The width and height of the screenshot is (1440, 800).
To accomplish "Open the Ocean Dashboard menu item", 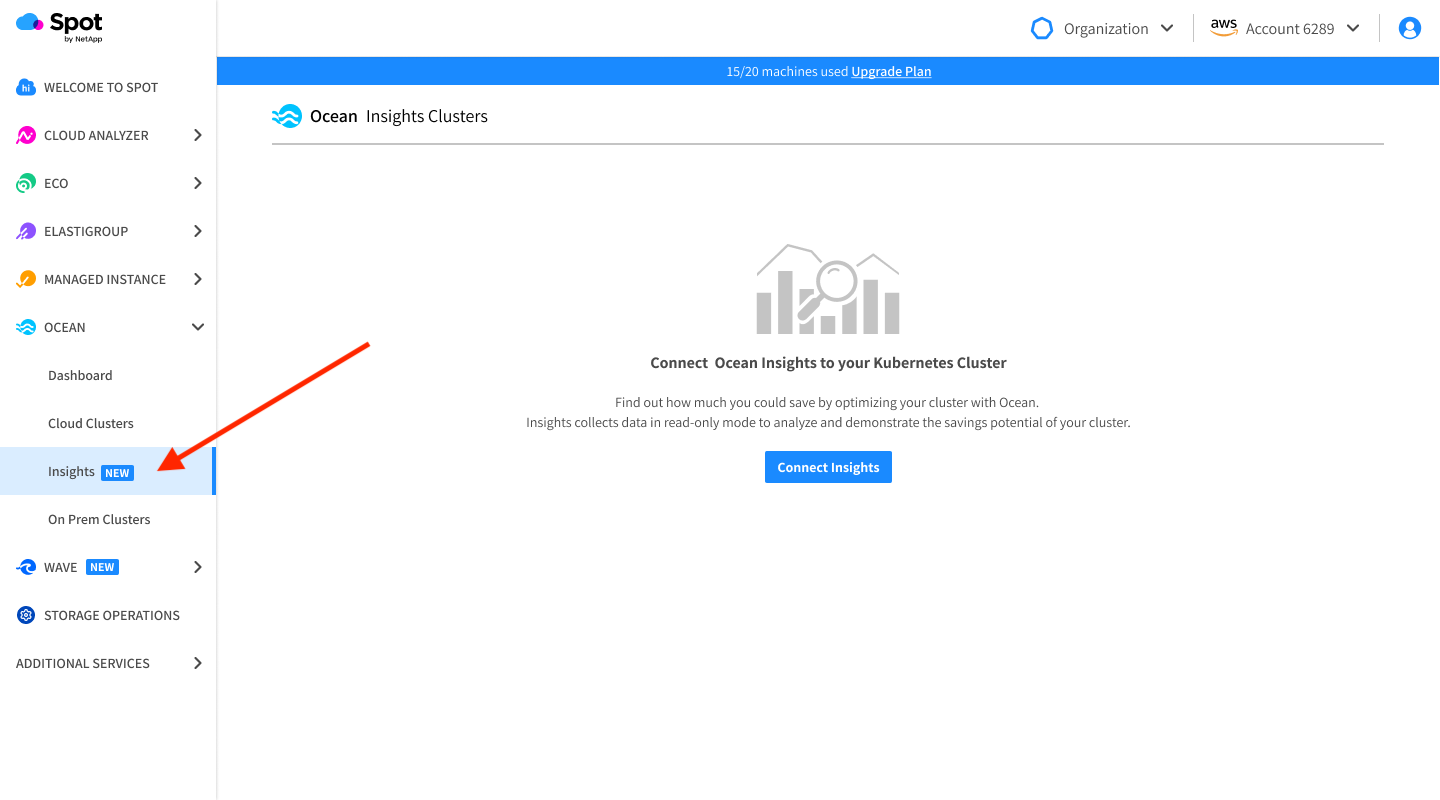I will coord(80,375).
